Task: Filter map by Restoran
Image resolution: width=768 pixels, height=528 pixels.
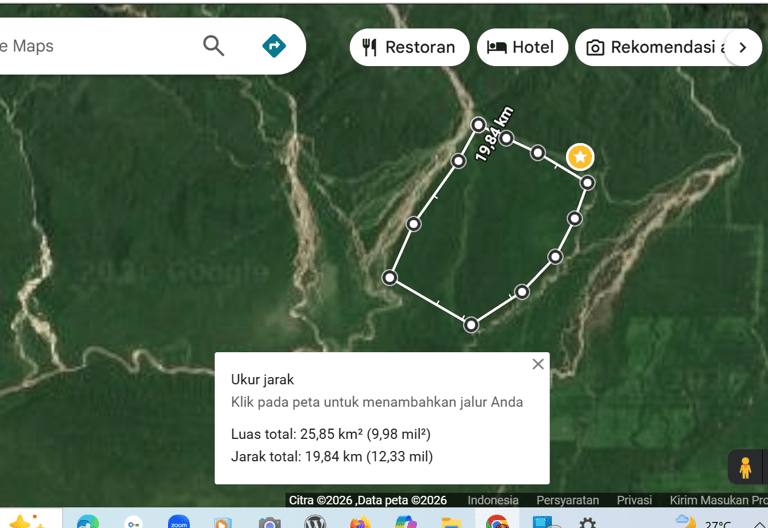Action: [409, 47]
